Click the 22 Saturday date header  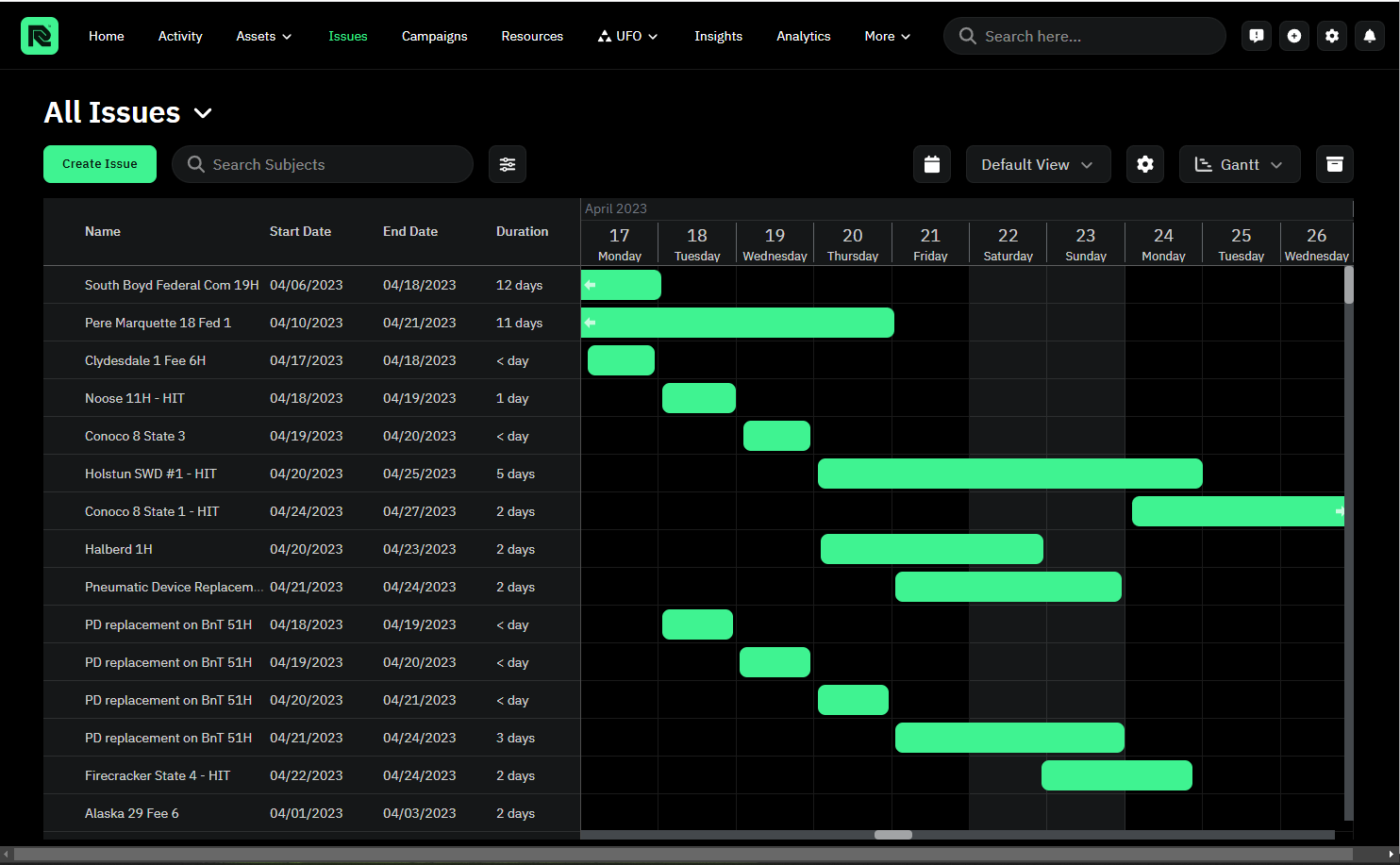coord(1008,243)
